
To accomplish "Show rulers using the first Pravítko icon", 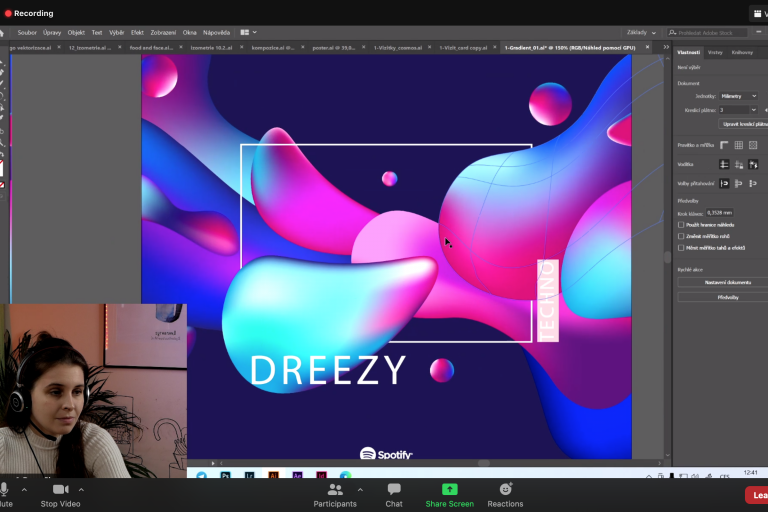I will click(724, 145).
